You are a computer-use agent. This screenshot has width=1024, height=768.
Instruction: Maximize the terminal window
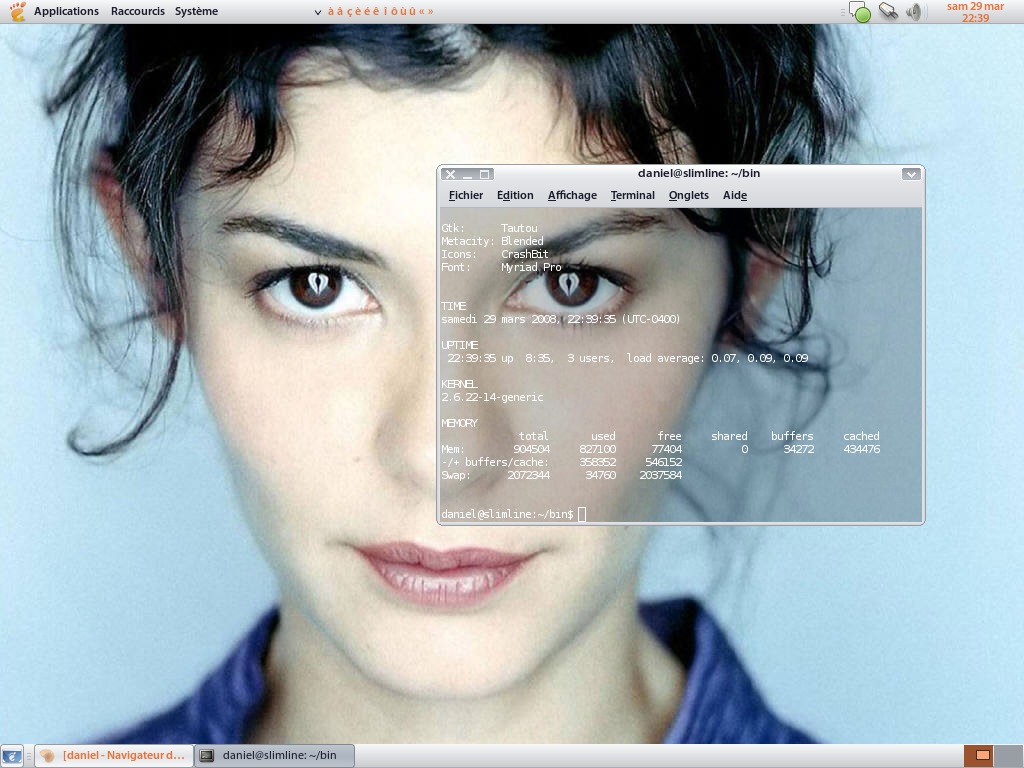pyautogui.click(x=485, y=174)
